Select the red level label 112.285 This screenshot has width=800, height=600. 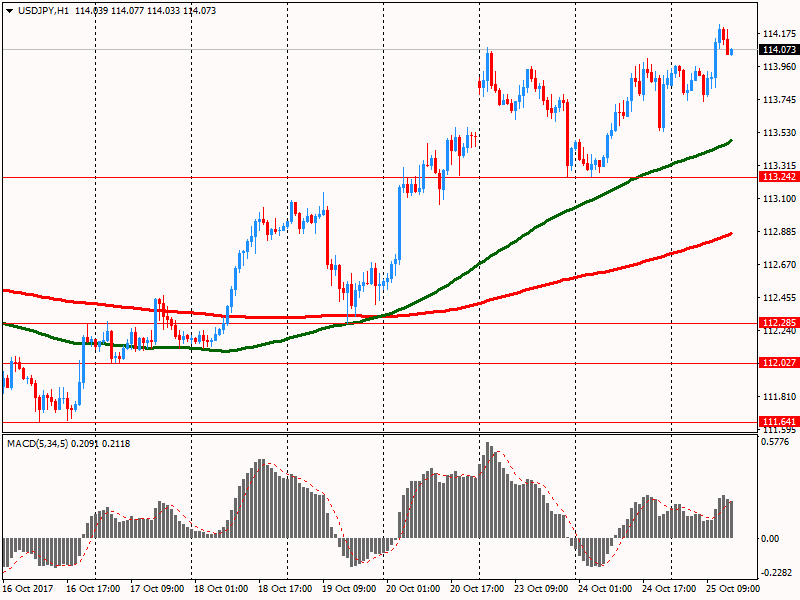pos(779,322)
